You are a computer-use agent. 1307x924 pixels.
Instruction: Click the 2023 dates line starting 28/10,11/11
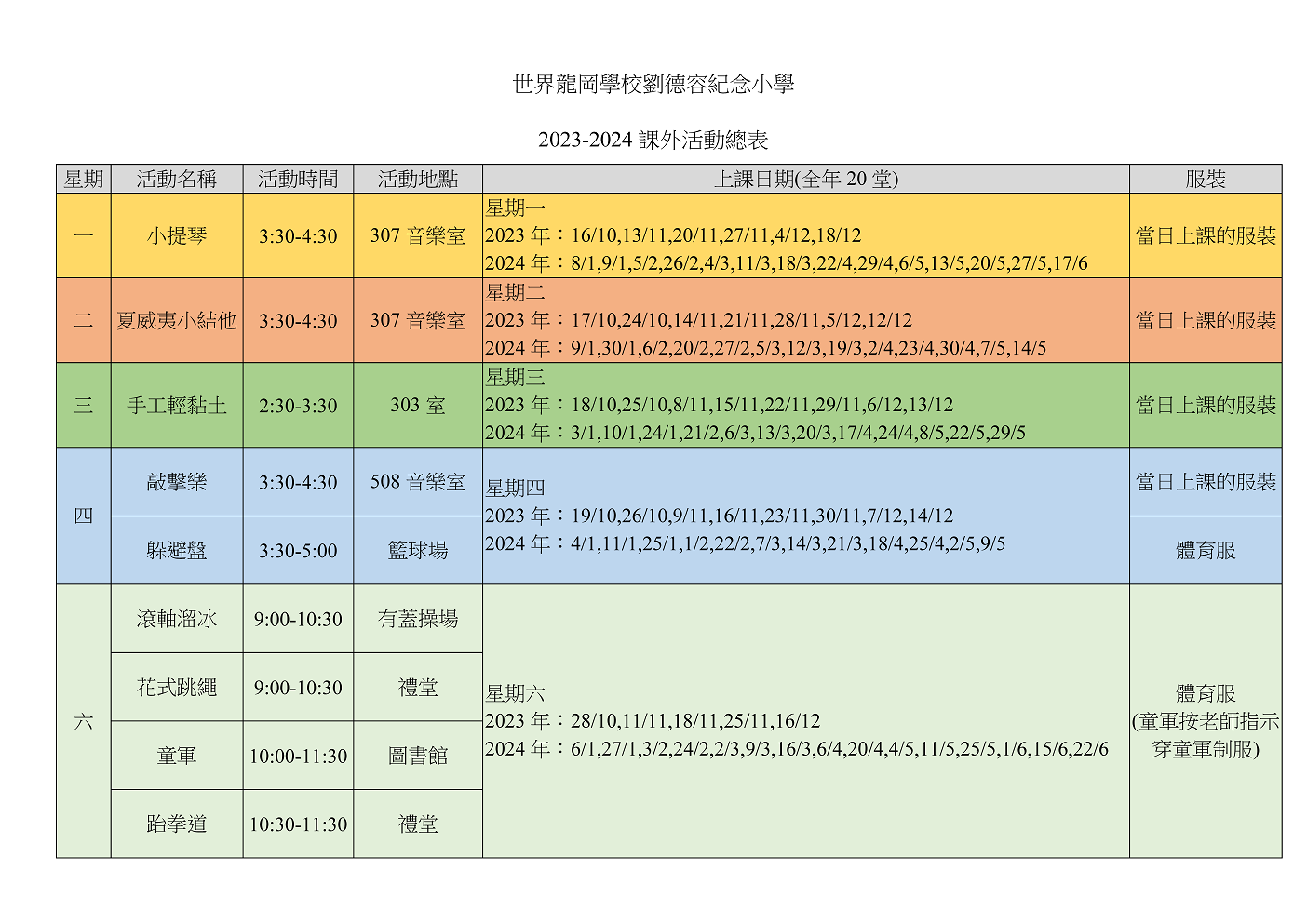(653, 721)
